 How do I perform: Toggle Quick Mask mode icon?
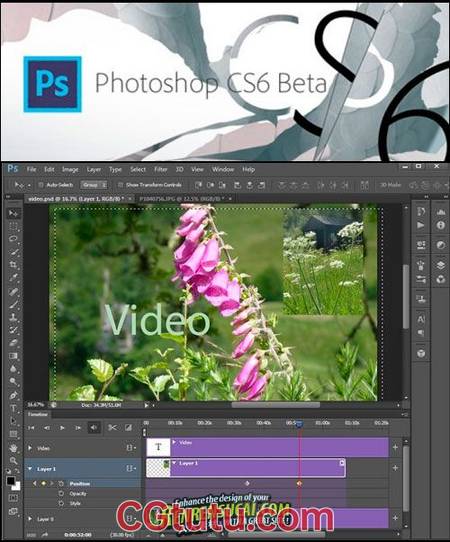point(13,498)
